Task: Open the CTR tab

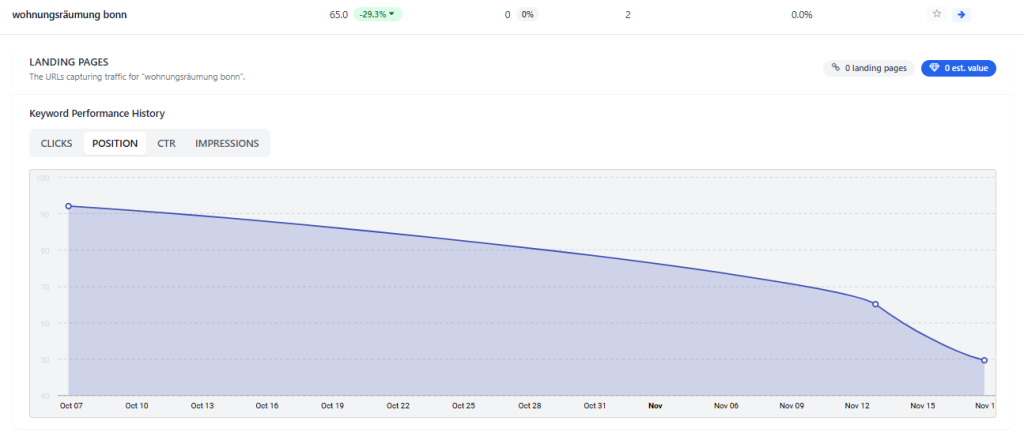Action: tap(166, 143)
